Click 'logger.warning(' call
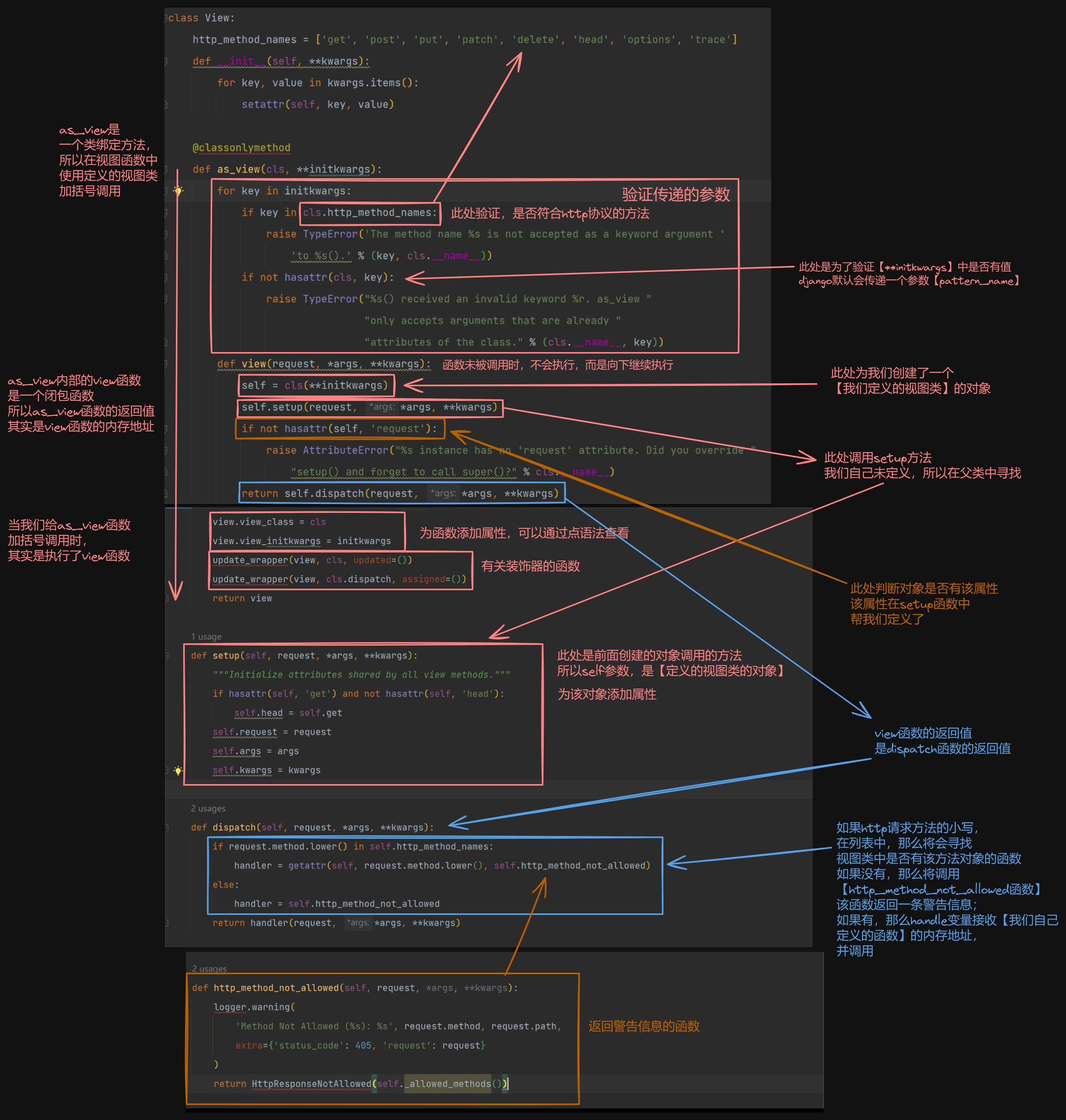1066x1120 pixels. (254, 1007)
